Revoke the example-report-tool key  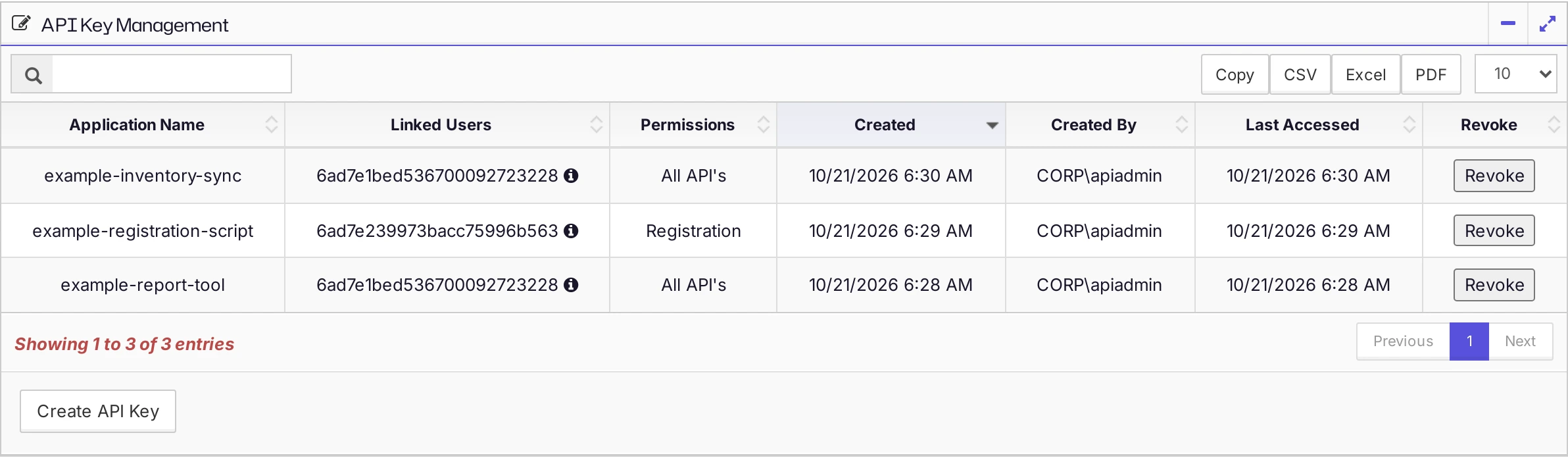1494,285
